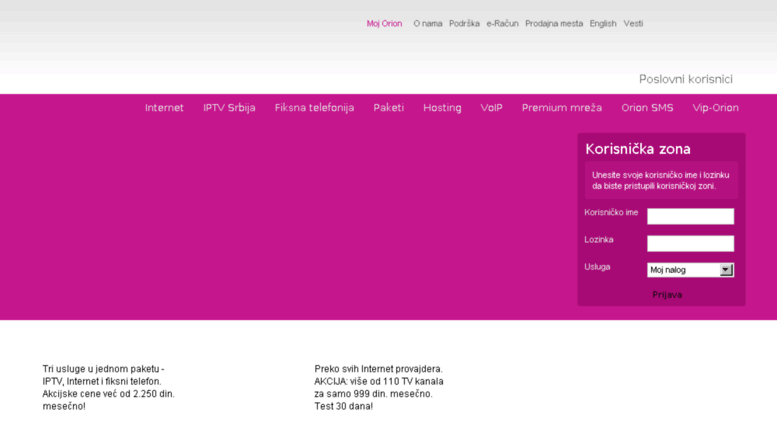Screen dimensions: 777x423
Task: Go to the O nama page
Action: click(x=428, y=23)
